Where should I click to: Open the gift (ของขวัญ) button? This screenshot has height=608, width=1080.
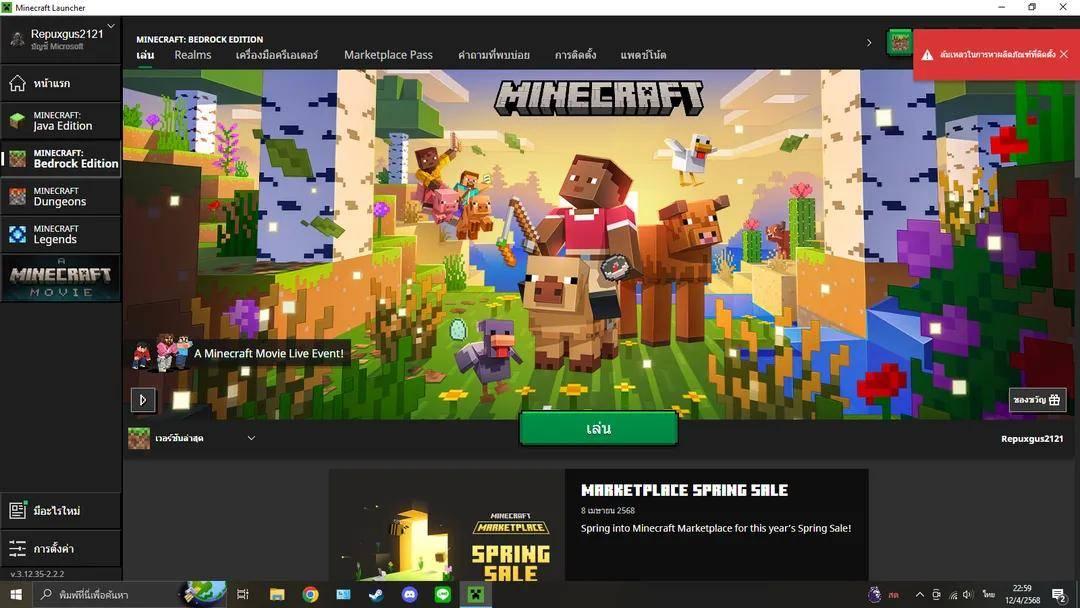pos(1037,400)
